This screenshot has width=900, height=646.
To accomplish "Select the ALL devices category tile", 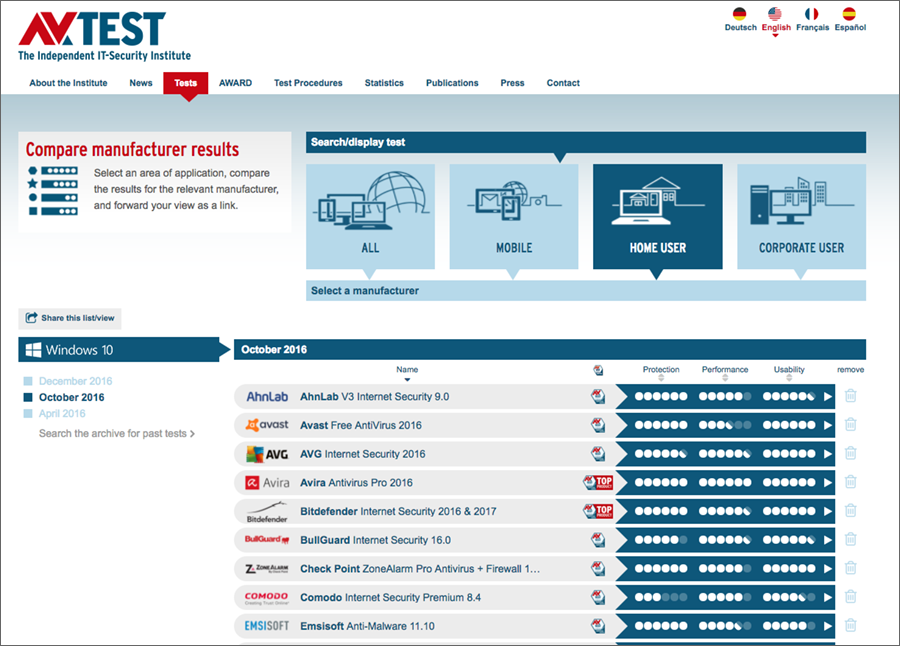I will point(370,216).
